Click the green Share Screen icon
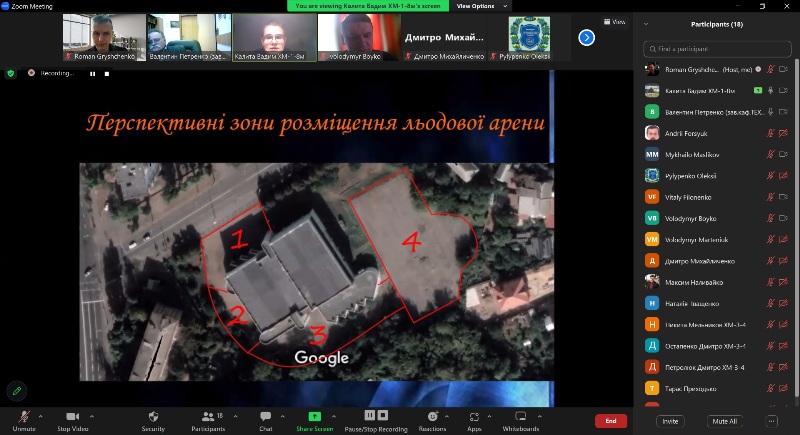 tap(314, 416)
